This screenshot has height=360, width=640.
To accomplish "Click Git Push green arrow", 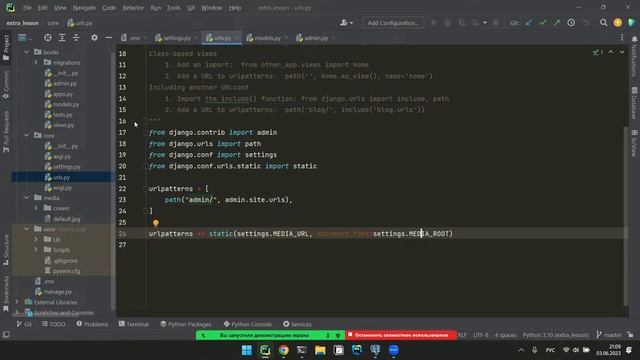I will tap(557, 23).
